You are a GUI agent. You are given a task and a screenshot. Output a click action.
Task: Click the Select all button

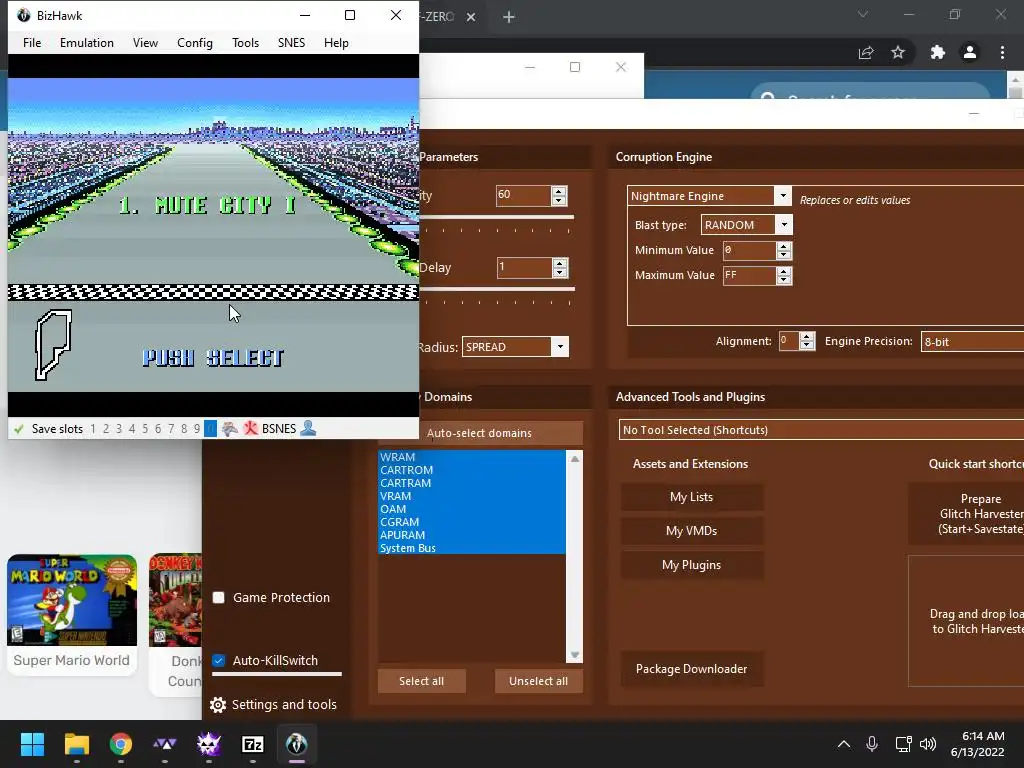[x=422, y=681]
